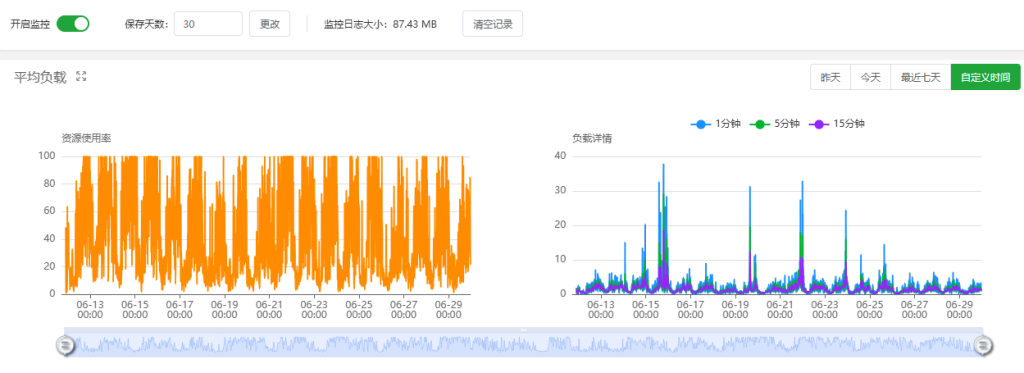
Task: Click the 负载详情 chart title
Action: (592, 138)
